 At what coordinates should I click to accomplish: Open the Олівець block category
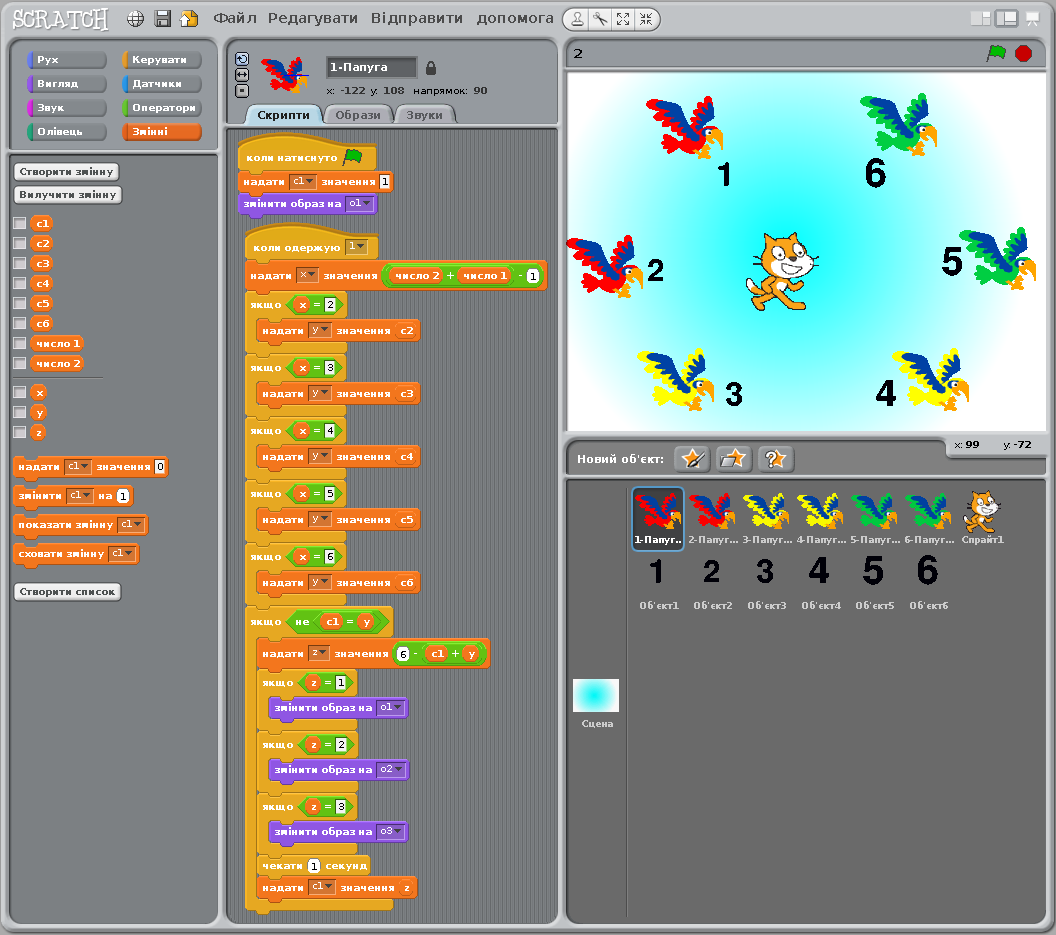pos(67,131)
